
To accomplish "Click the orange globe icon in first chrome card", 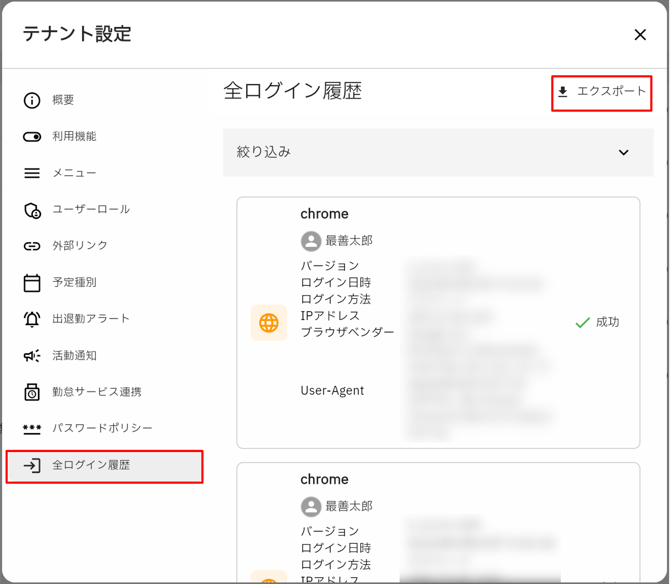I will 269,323.
